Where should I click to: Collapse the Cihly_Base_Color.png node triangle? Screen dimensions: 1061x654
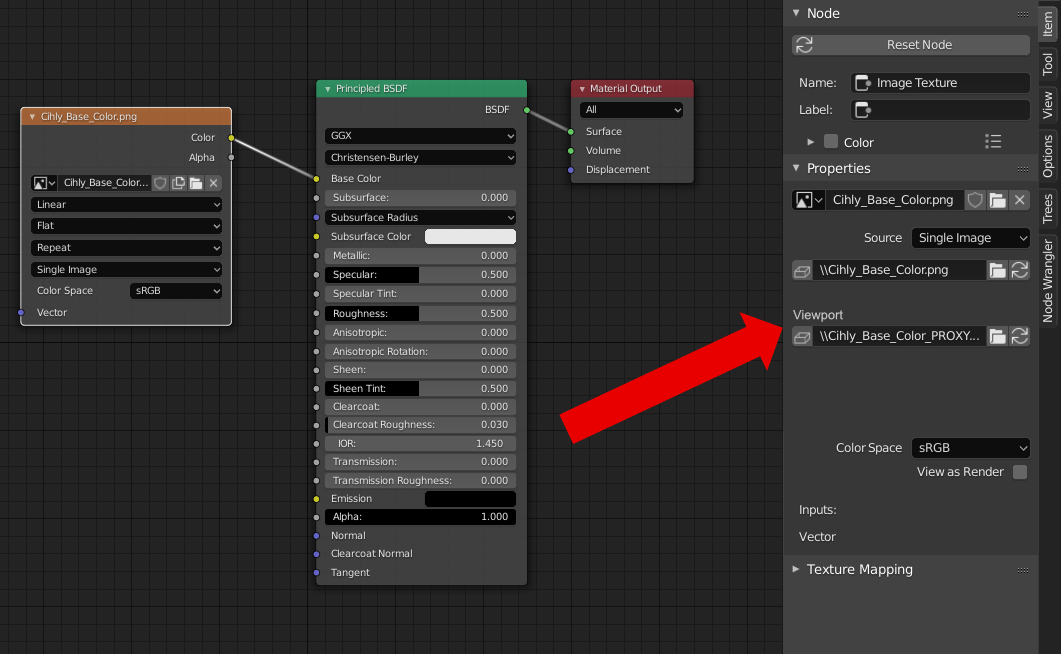(x=32, y=116)
